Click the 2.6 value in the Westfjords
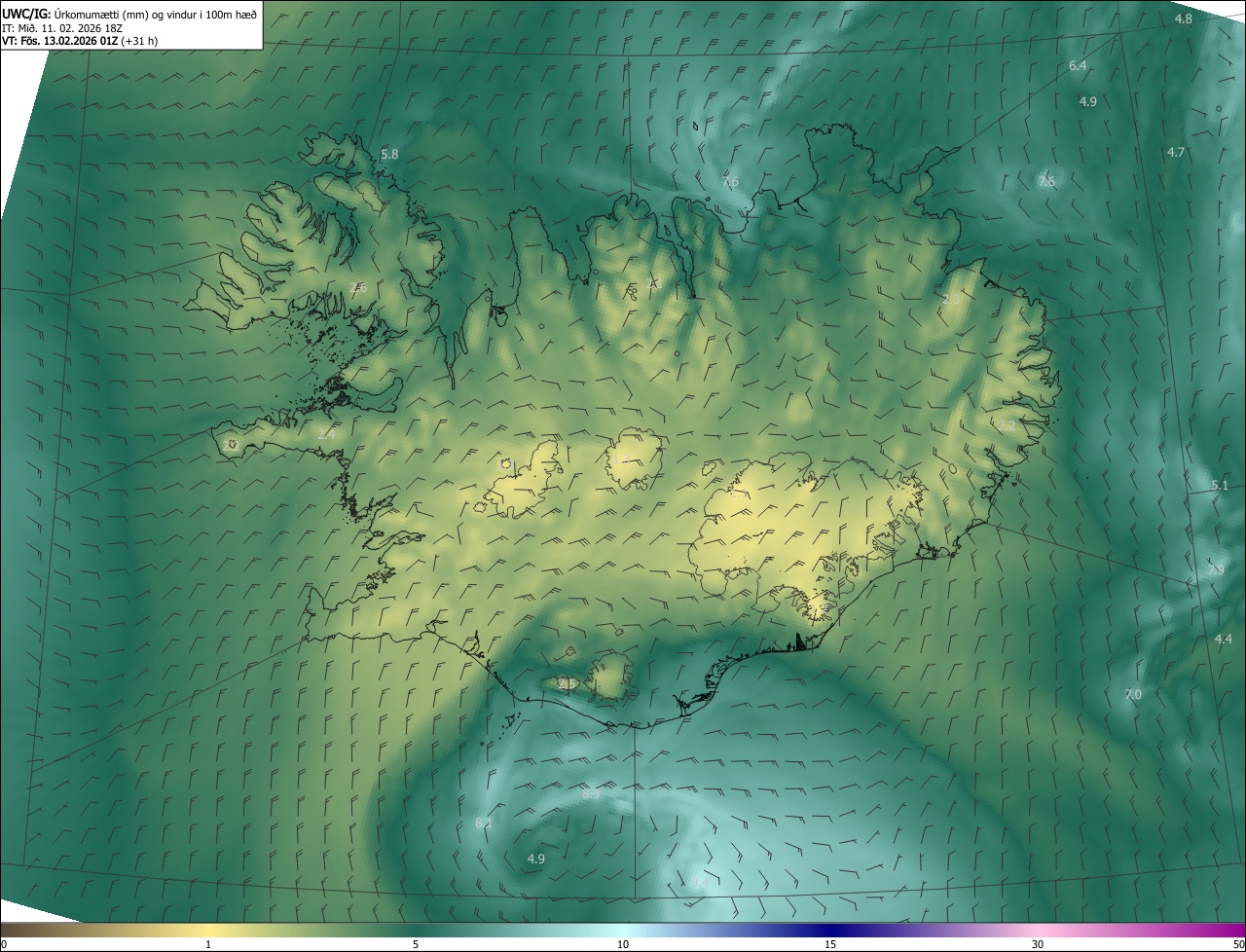The width and height of the screenshot is (1246, 952). click(x=358, y=287)
